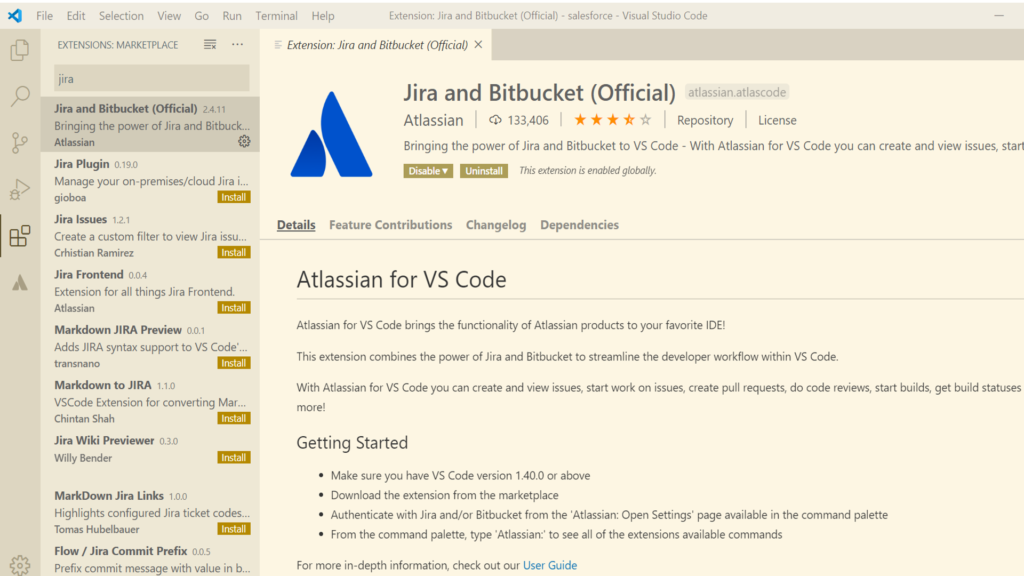Open the Repository link

click(705, 120)
